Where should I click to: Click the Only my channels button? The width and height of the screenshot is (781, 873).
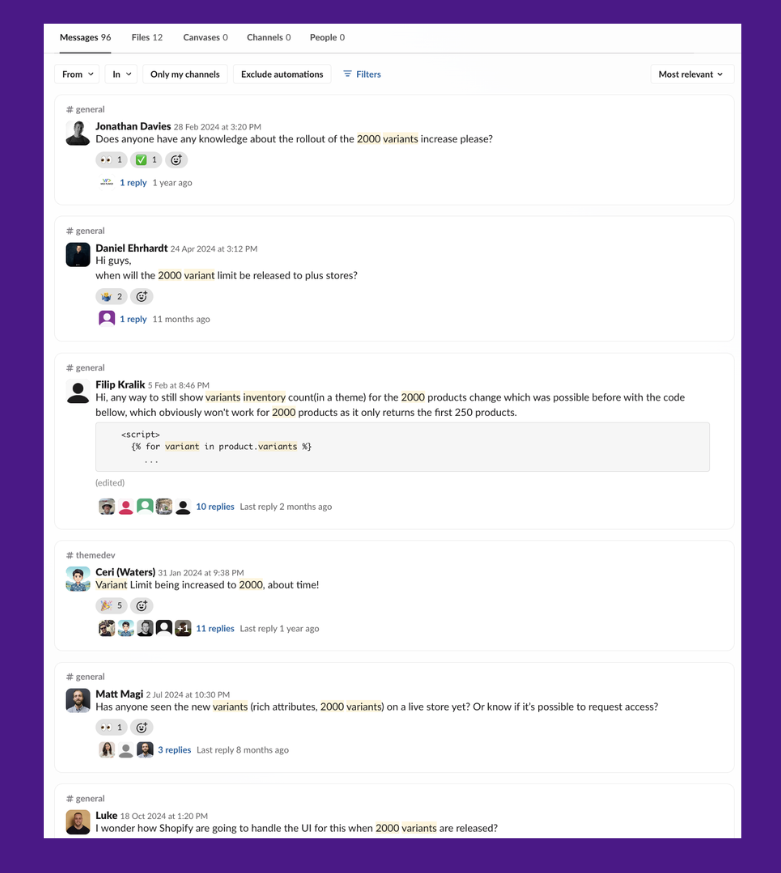point(185,74)
